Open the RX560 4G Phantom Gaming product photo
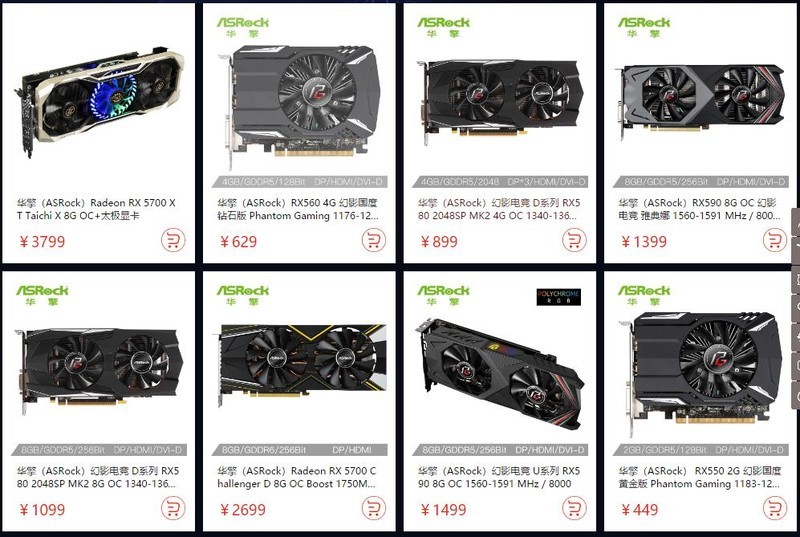The image size is (800, 537). click(x=299, y=105)
